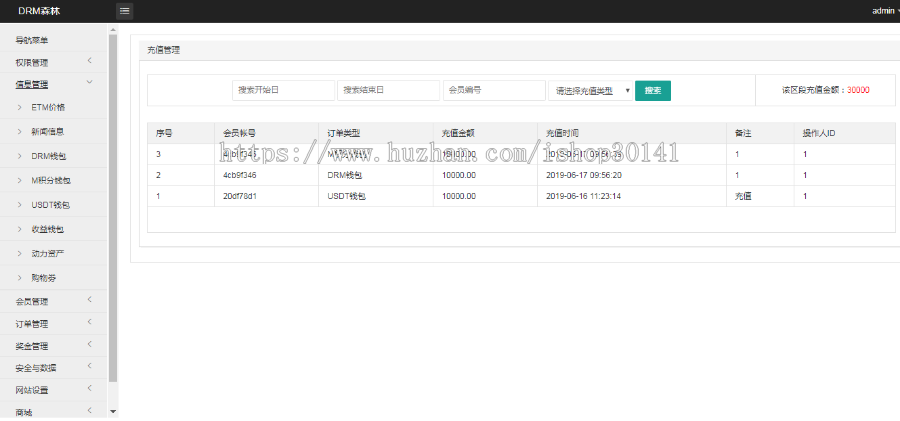900x421 pixels.
Task: Click the 订单类型 column header
Action: click(344, 133)
